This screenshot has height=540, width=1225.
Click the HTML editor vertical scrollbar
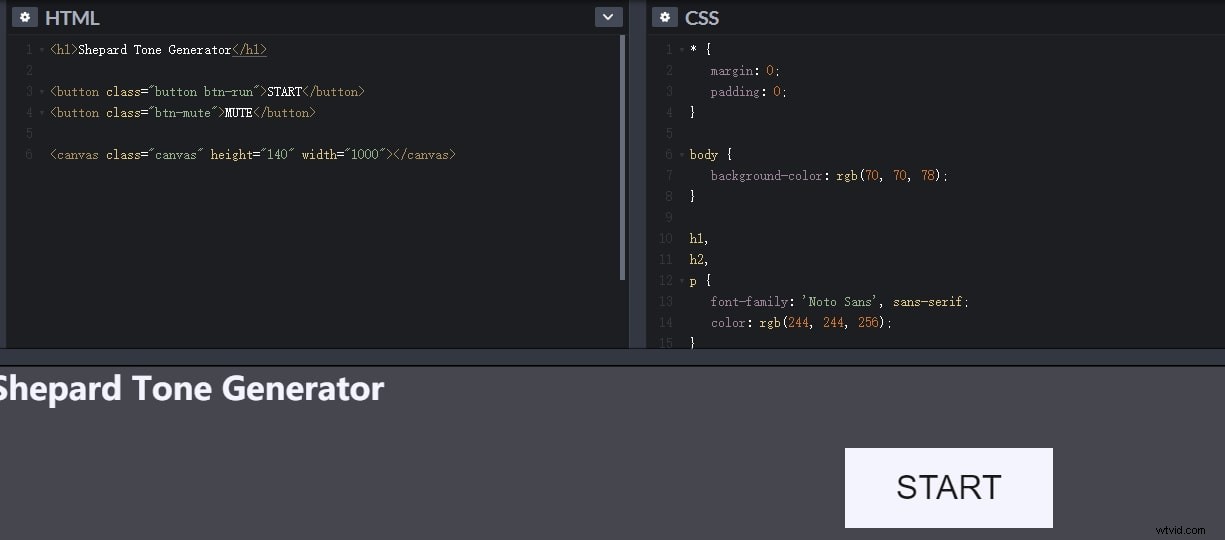pyautogui.click(x=623, y=158)
